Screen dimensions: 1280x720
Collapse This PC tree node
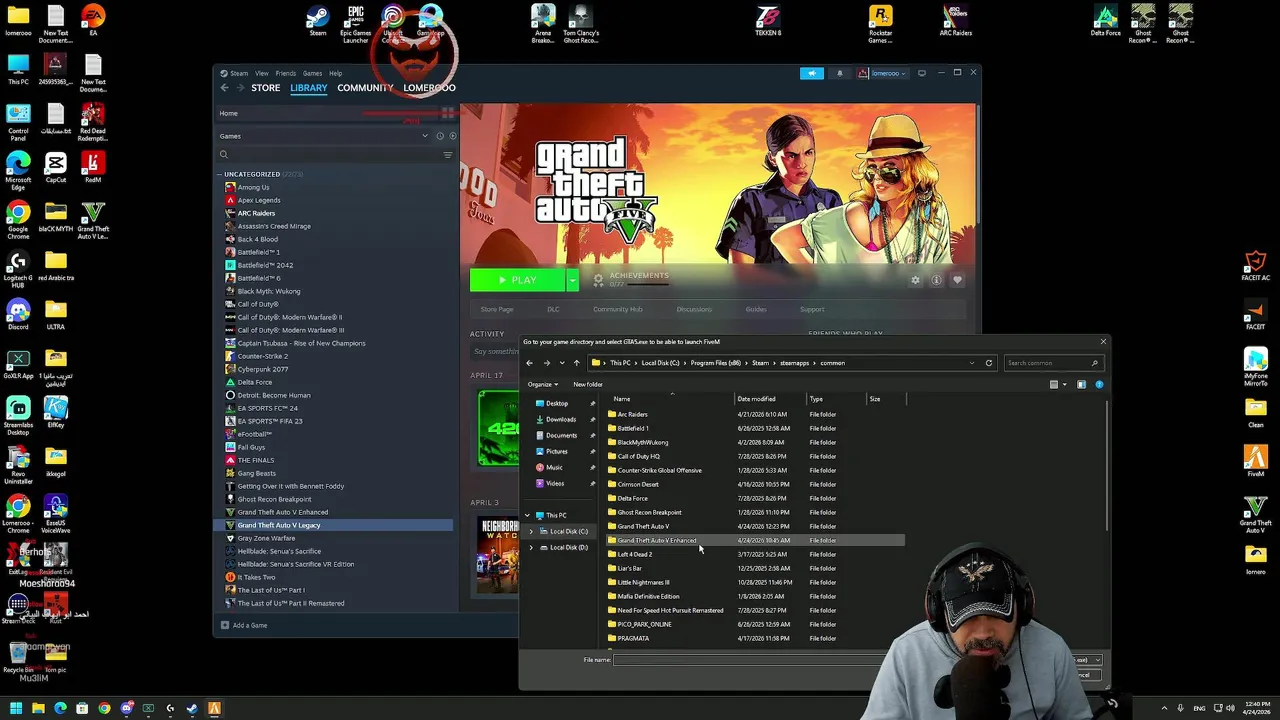tap(527, 516)
